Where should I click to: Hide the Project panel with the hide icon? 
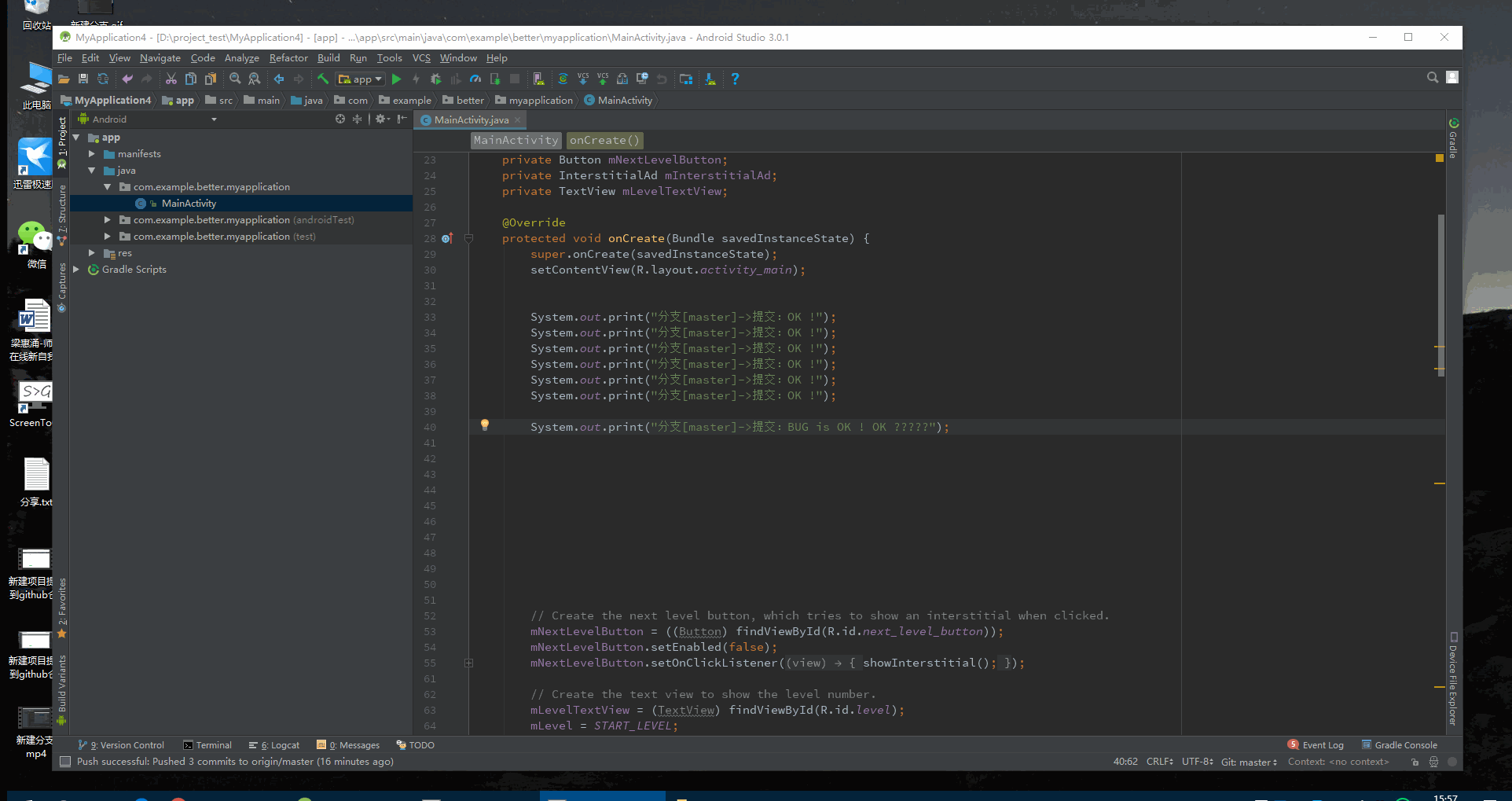pyautogui.click(x=402, y=119)
